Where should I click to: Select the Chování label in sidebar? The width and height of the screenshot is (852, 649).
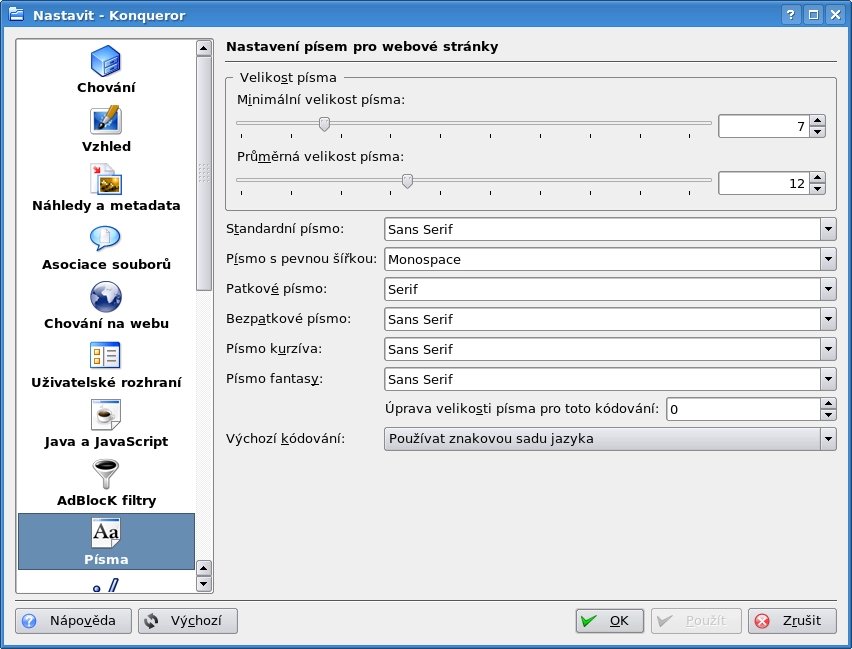[106, 88]
